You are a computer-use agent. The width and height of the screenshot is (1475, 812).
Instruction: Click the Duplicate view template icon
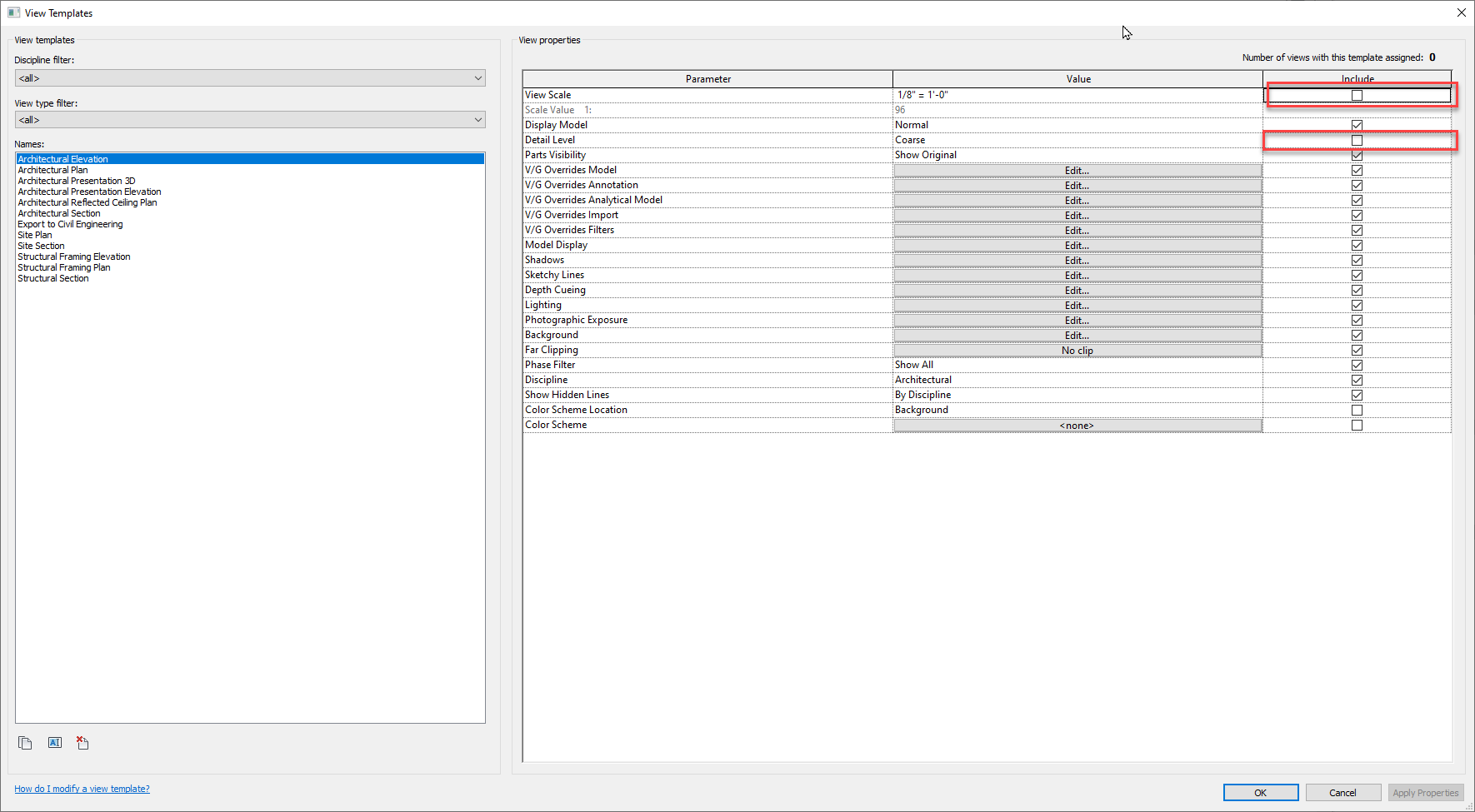pos(25,742)
